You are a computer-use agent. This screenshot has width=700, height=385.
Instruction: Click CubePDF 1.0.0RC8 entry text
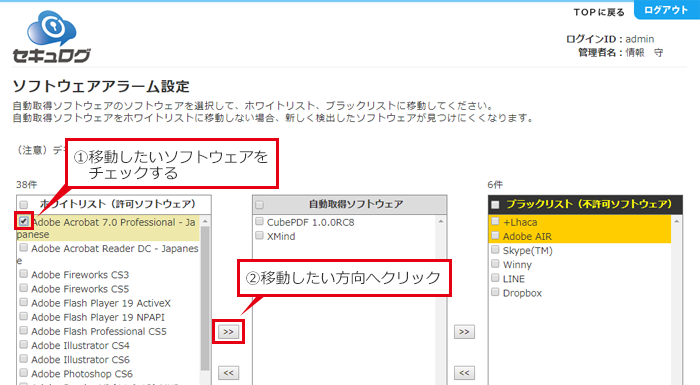pyautogui.click(x=310, y=222)
